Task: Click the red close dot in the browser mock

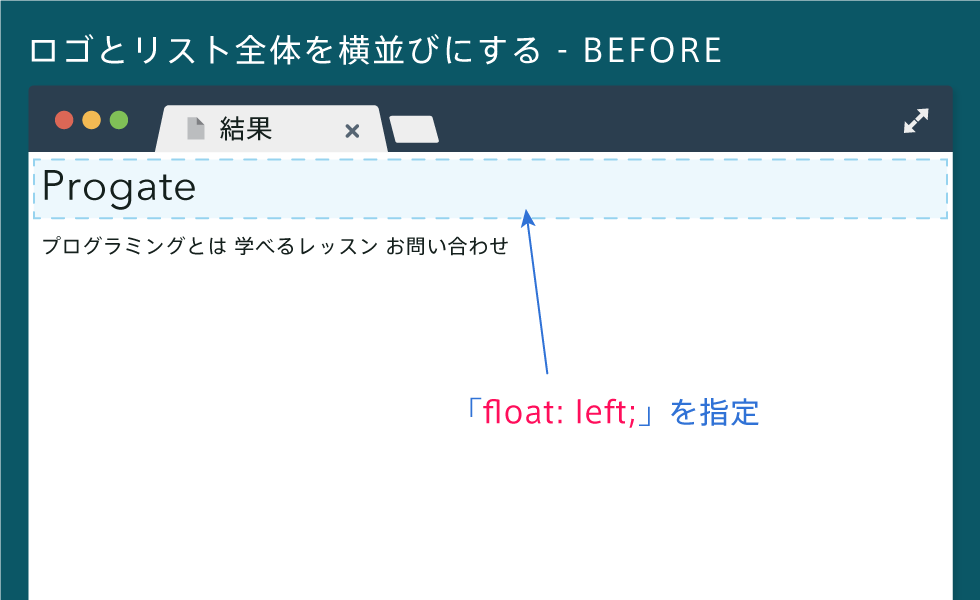Action: click(64, 120)
